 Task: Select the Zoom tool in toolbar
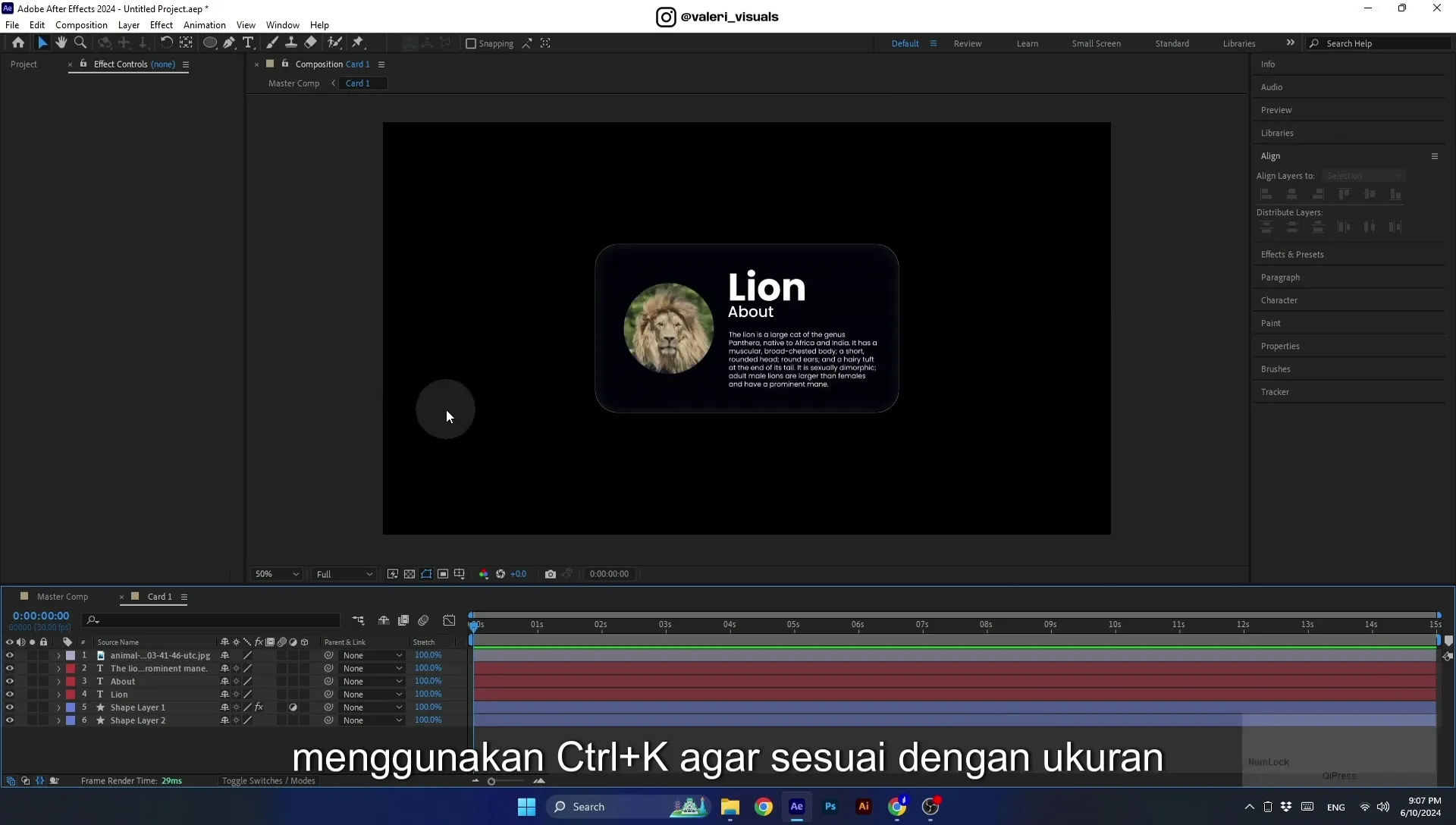pos(80,43)
